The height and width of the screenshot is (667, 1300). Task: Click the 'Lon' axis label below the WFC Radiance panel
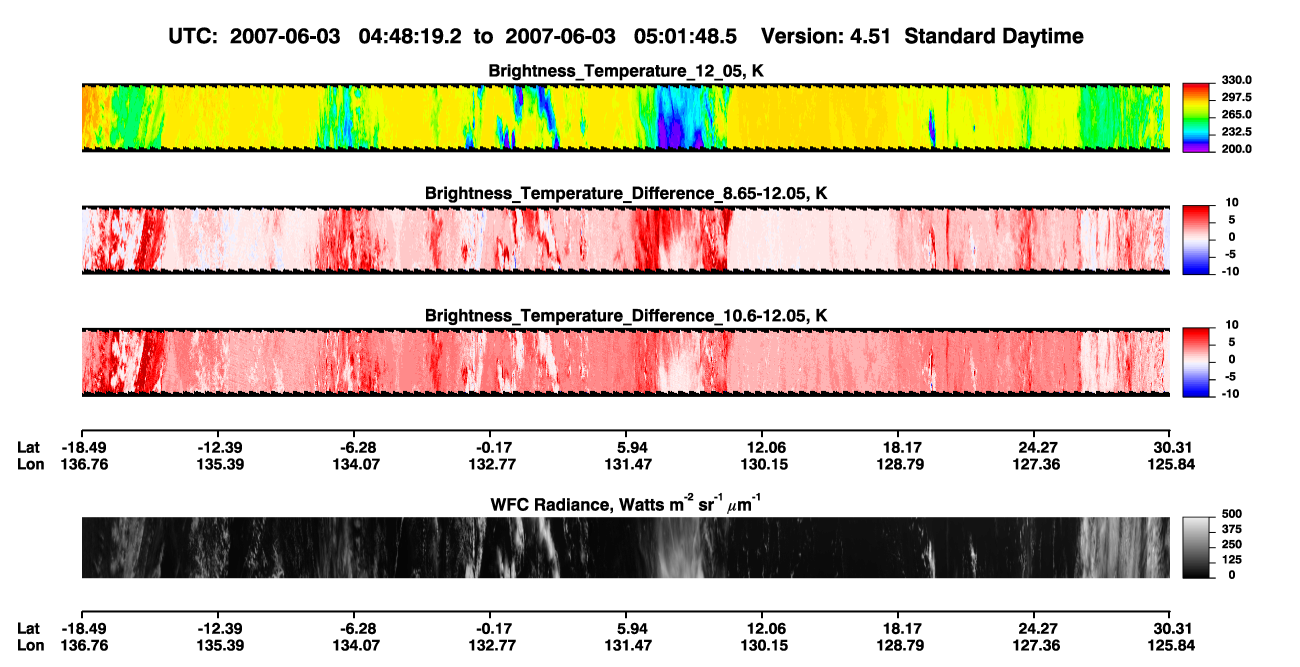(x=30, y=645)
